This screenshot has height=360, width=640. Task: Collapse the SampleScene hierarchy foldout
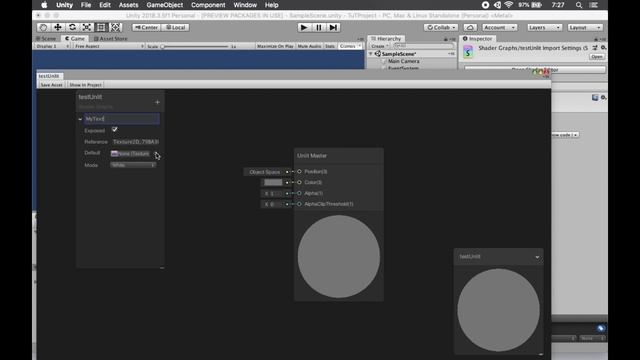tap(371, 54)
